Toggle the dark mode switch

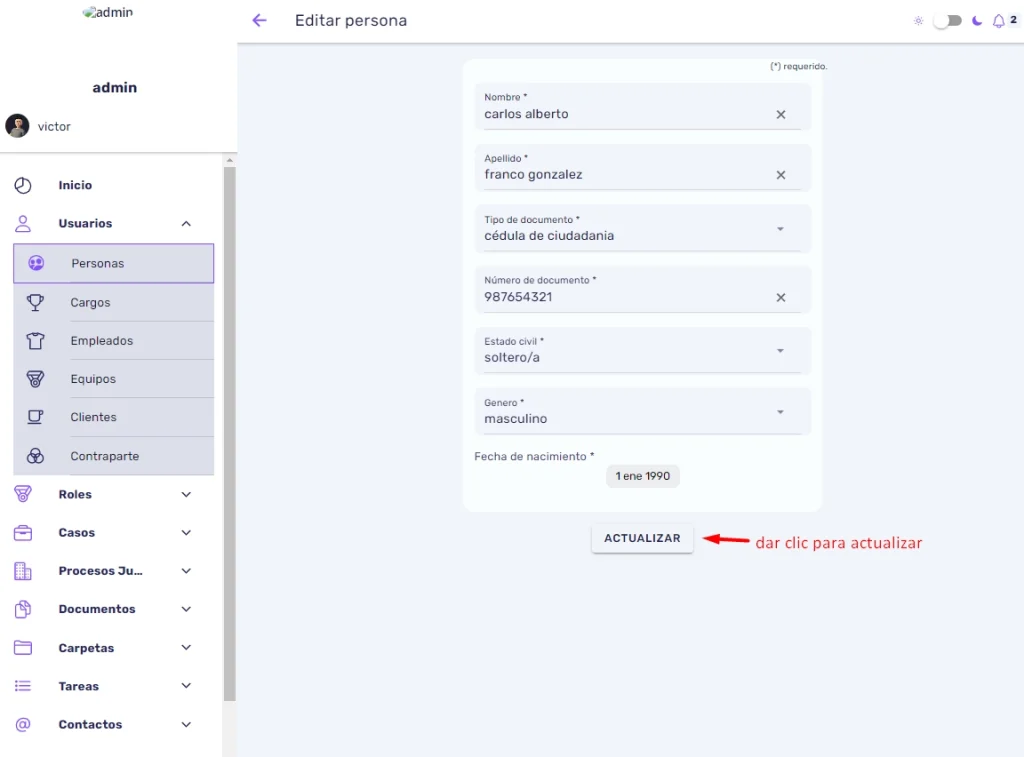[948, 21]
